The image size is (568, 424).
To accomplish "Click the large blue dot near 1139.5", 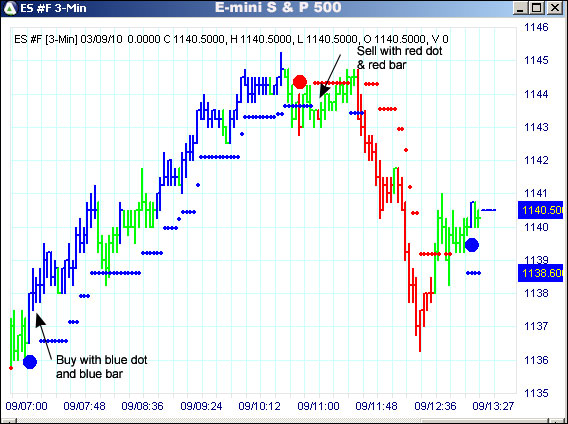I will click(472, 245).
